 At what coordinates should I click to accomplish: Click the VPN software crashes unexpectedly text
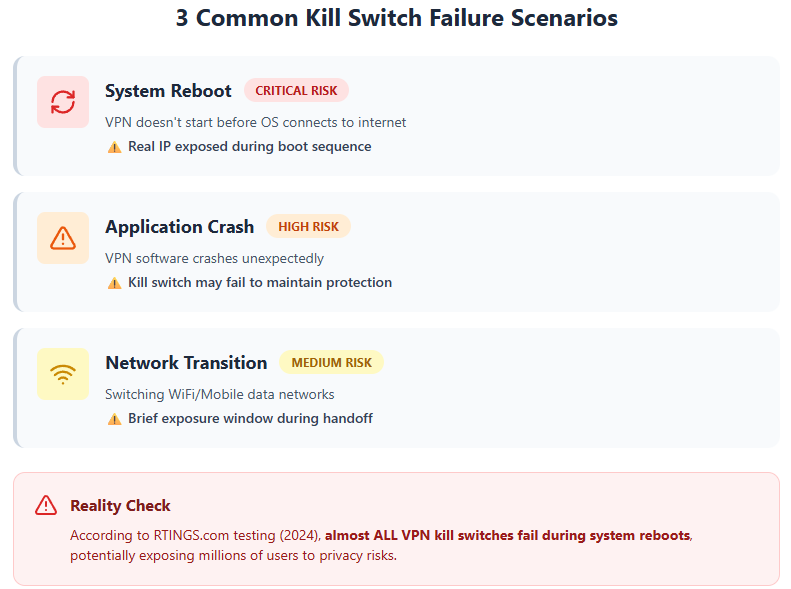(215, 258)
